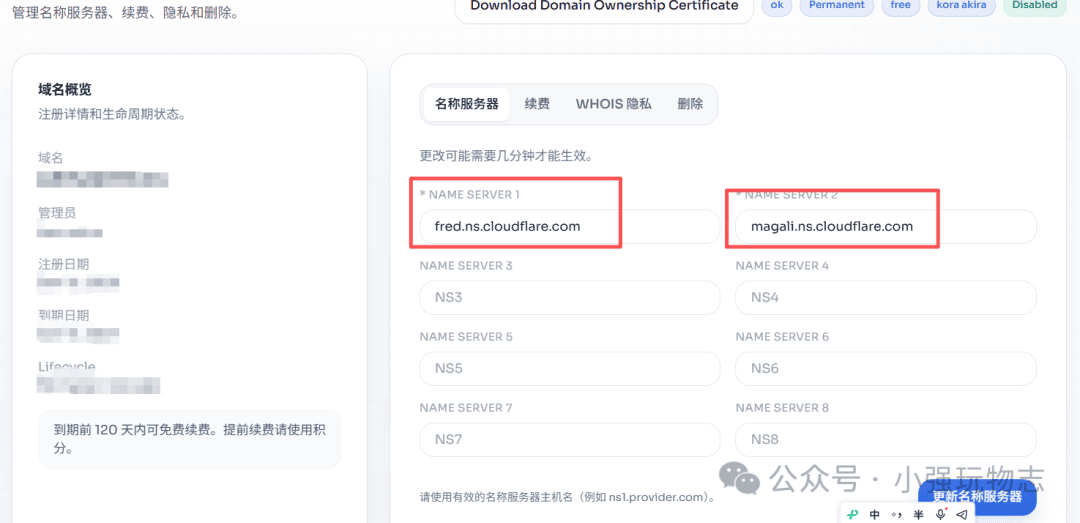Screen dimensions: 1080x523
Task: Toggle the 半 half-width mode icon
Action: coord(918,514)
